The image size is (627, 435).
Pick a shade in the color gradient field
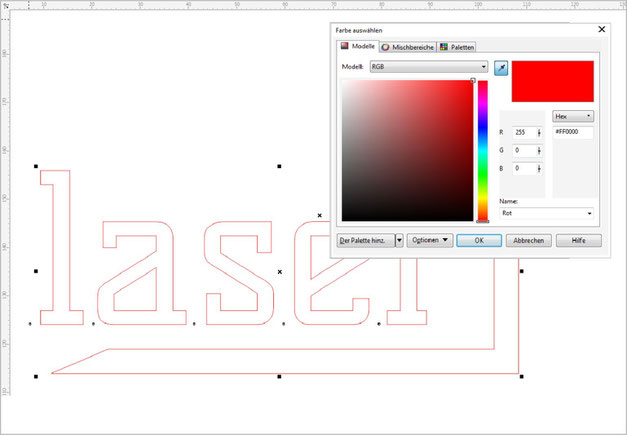click(407, 151)
